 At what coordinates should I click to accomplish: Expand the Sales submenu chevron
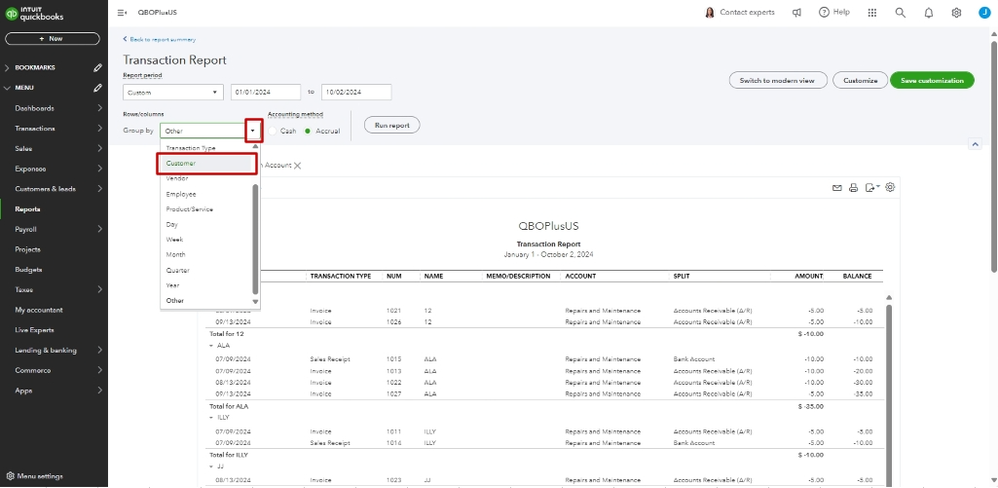(x=100, y=149)
